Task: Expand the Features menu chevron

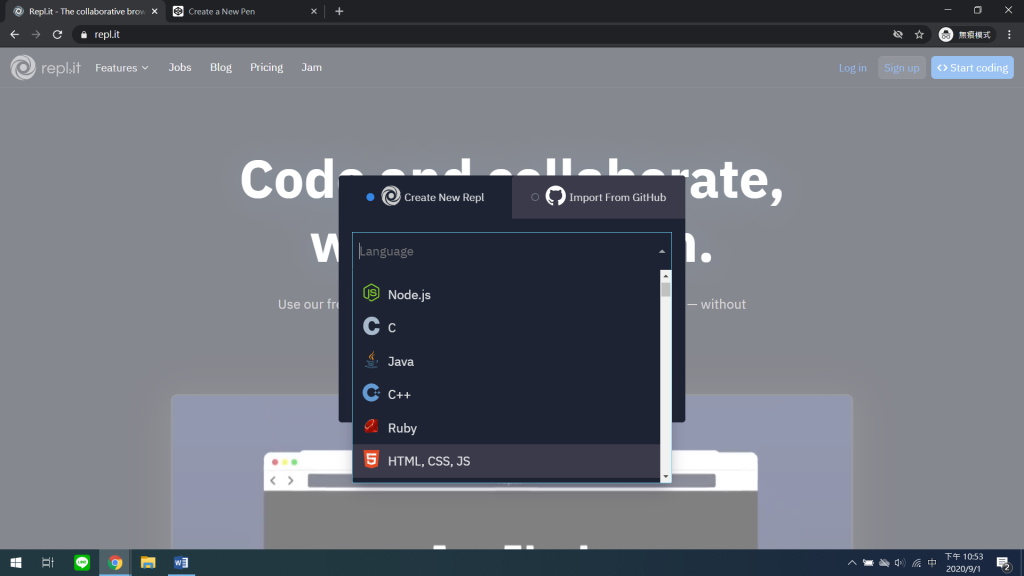Action: pos(145,68)
